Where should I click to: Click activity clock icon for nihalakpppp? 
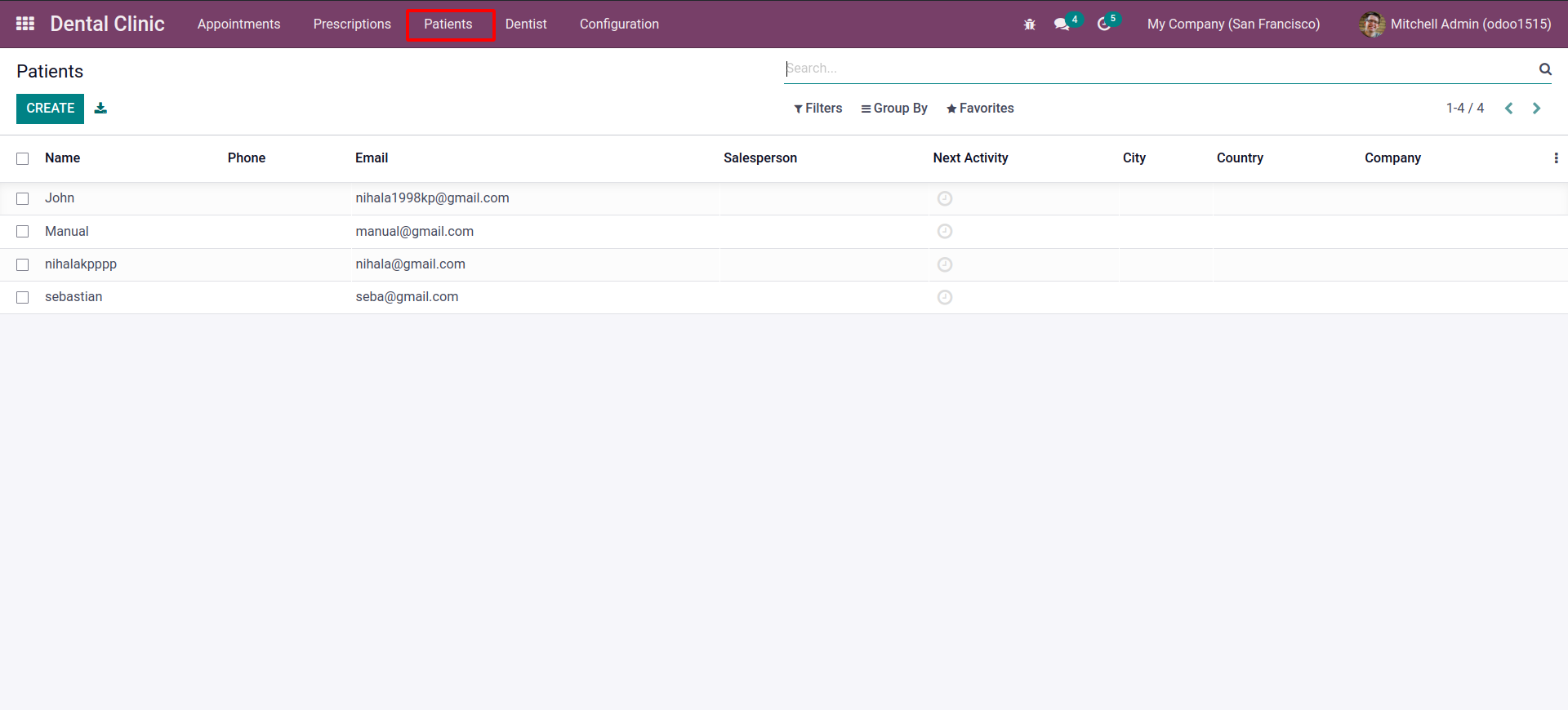click(x=945, y=264)
